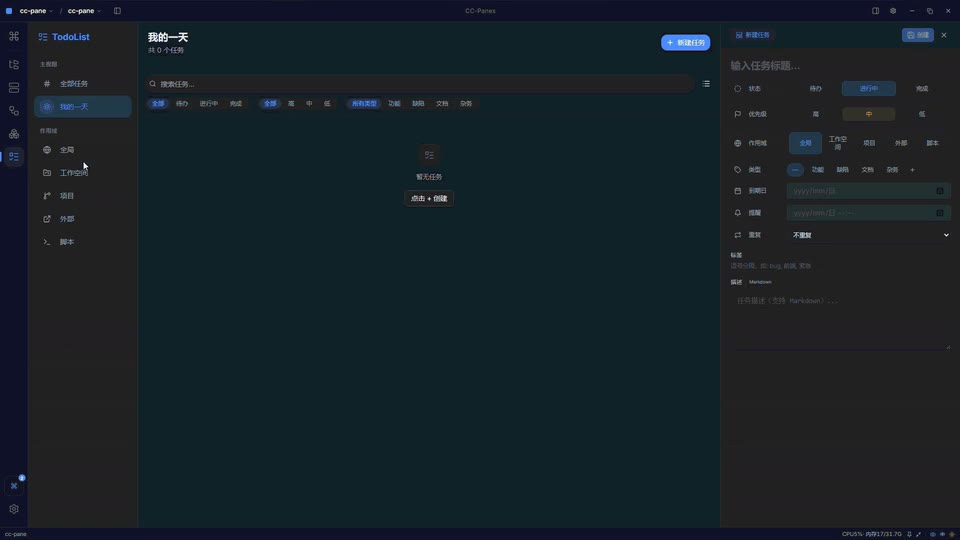Open settings gear at bottom of activity bar

(x=13, y=509)
